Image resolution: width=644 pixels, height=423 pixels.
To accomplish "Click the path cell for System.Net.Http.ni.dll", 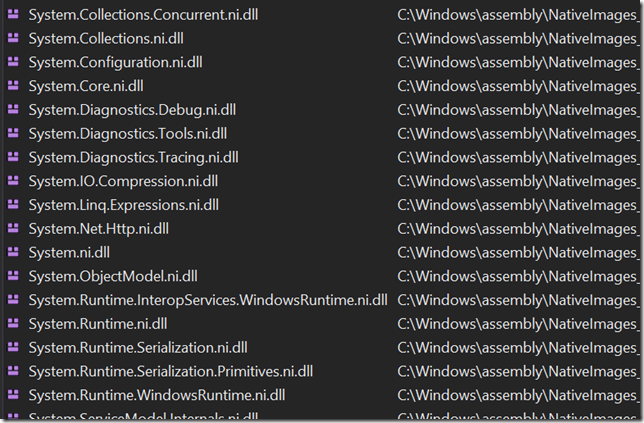I will pos(518,229).
